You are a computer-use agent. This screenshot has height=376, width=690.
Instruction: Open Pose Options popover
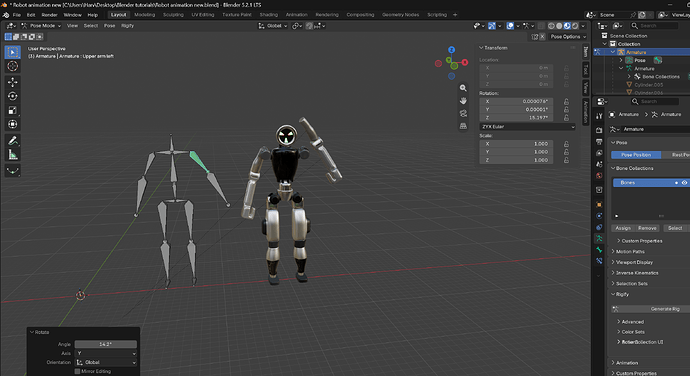pyautogui.click(x=568, y=37)
